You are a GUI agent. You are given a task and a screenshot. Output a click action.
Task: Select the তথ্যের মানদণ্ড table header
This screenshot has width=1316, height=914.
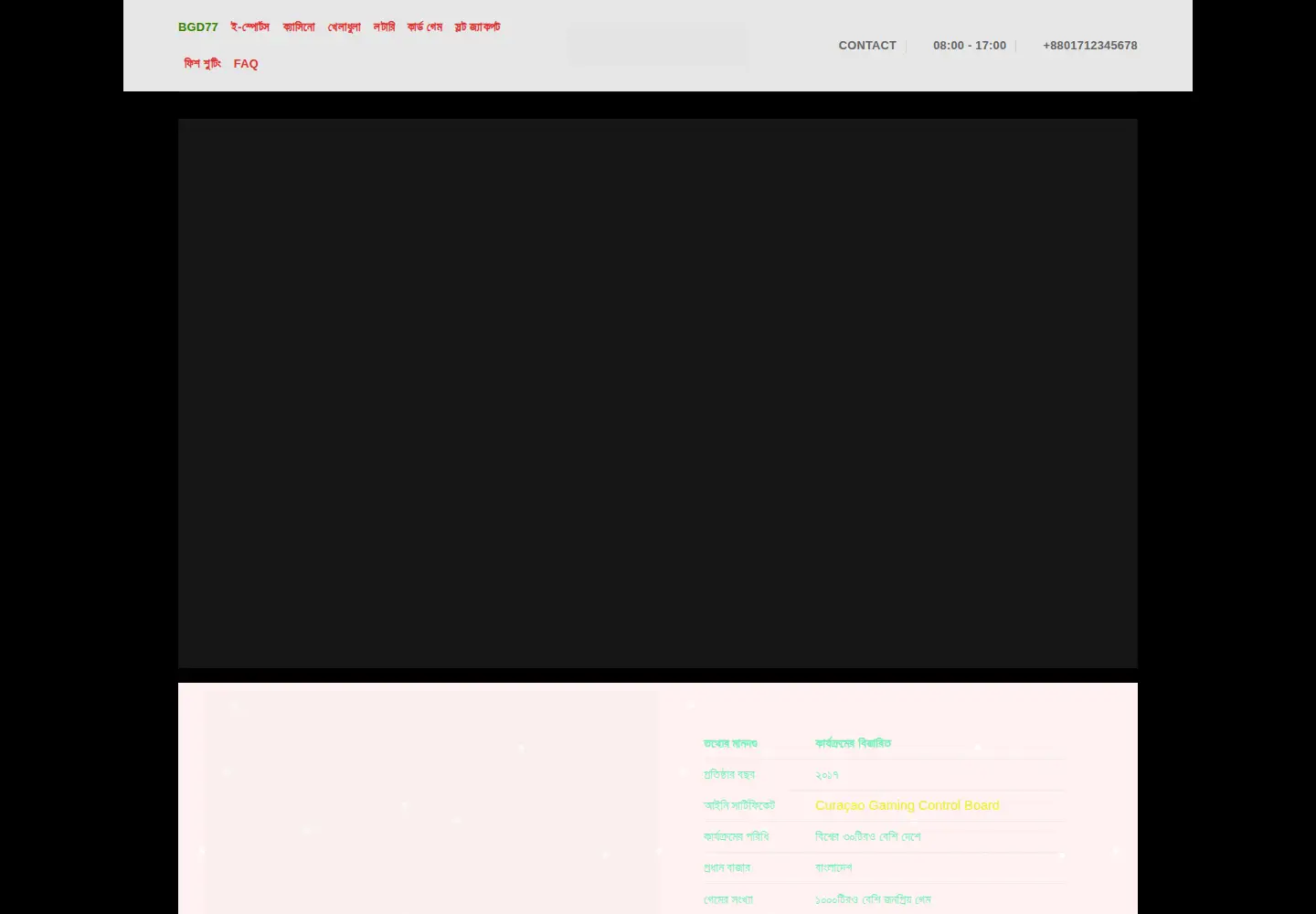[x=730, y=744]
